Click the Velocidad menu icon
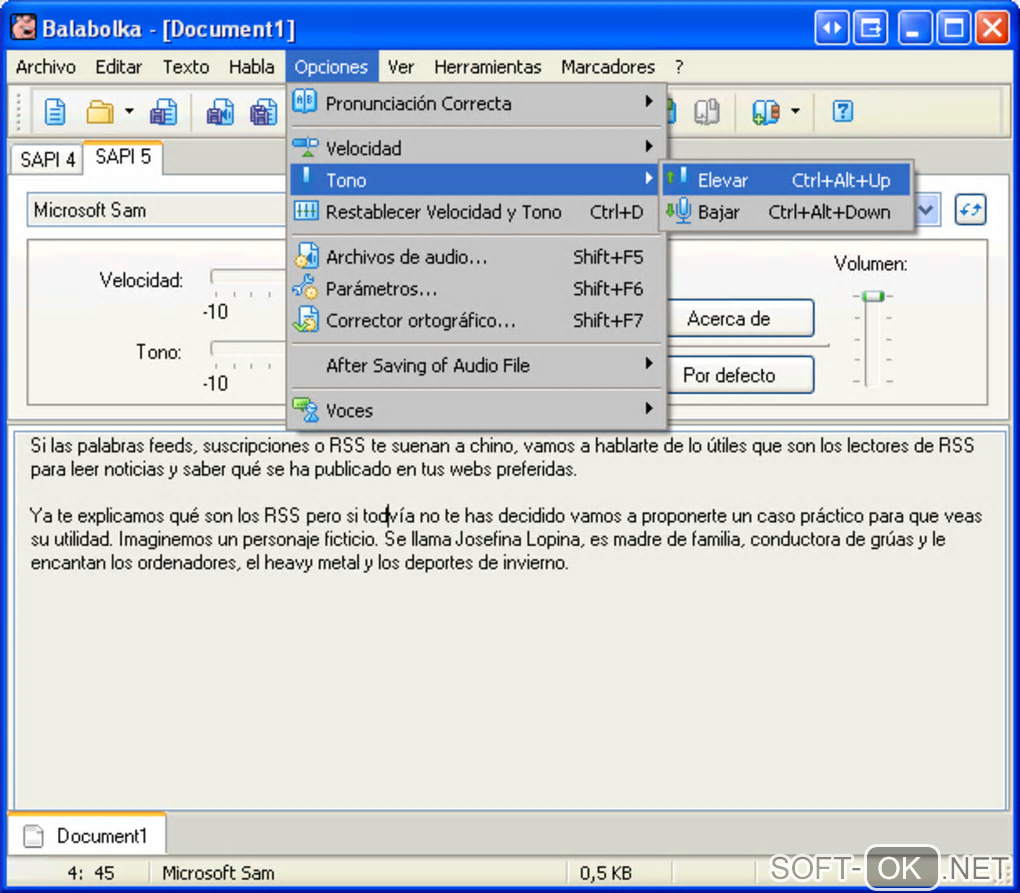Screen dimensions: 1020x893 [x=305, y=147]
